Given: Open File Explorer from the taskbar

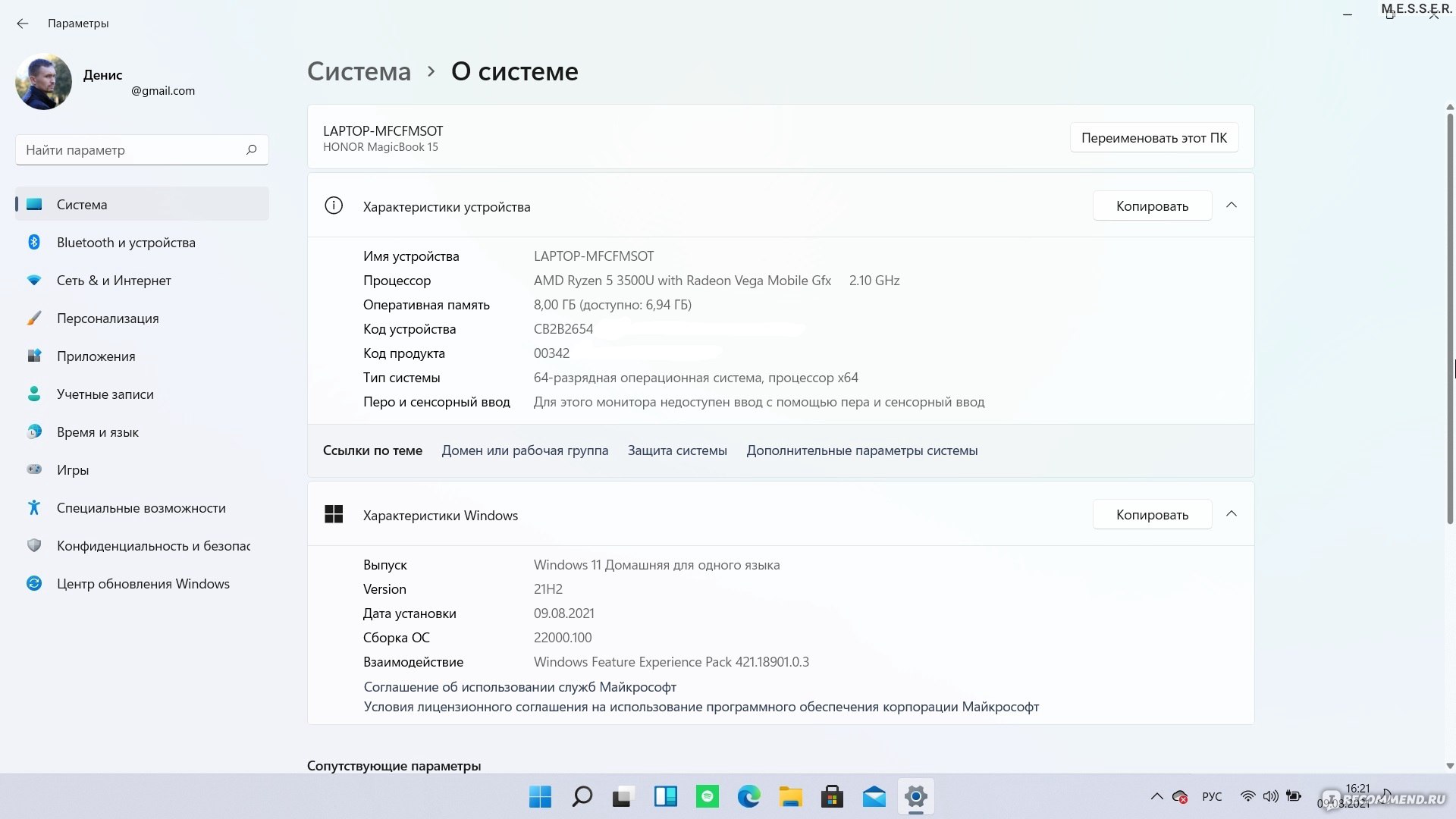Looking at the screenshot, I should tap(790, 796).
